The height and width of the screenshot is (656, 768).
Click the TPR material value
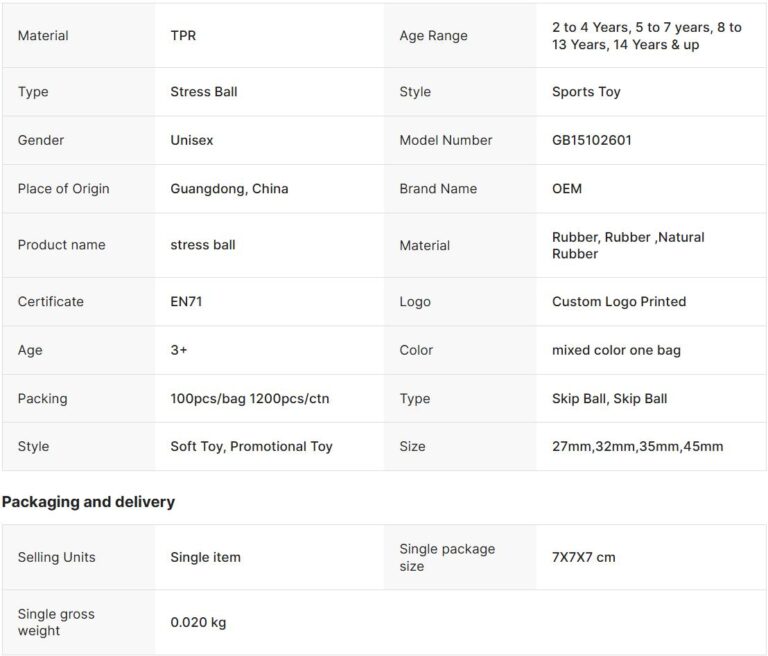point(184,36)
